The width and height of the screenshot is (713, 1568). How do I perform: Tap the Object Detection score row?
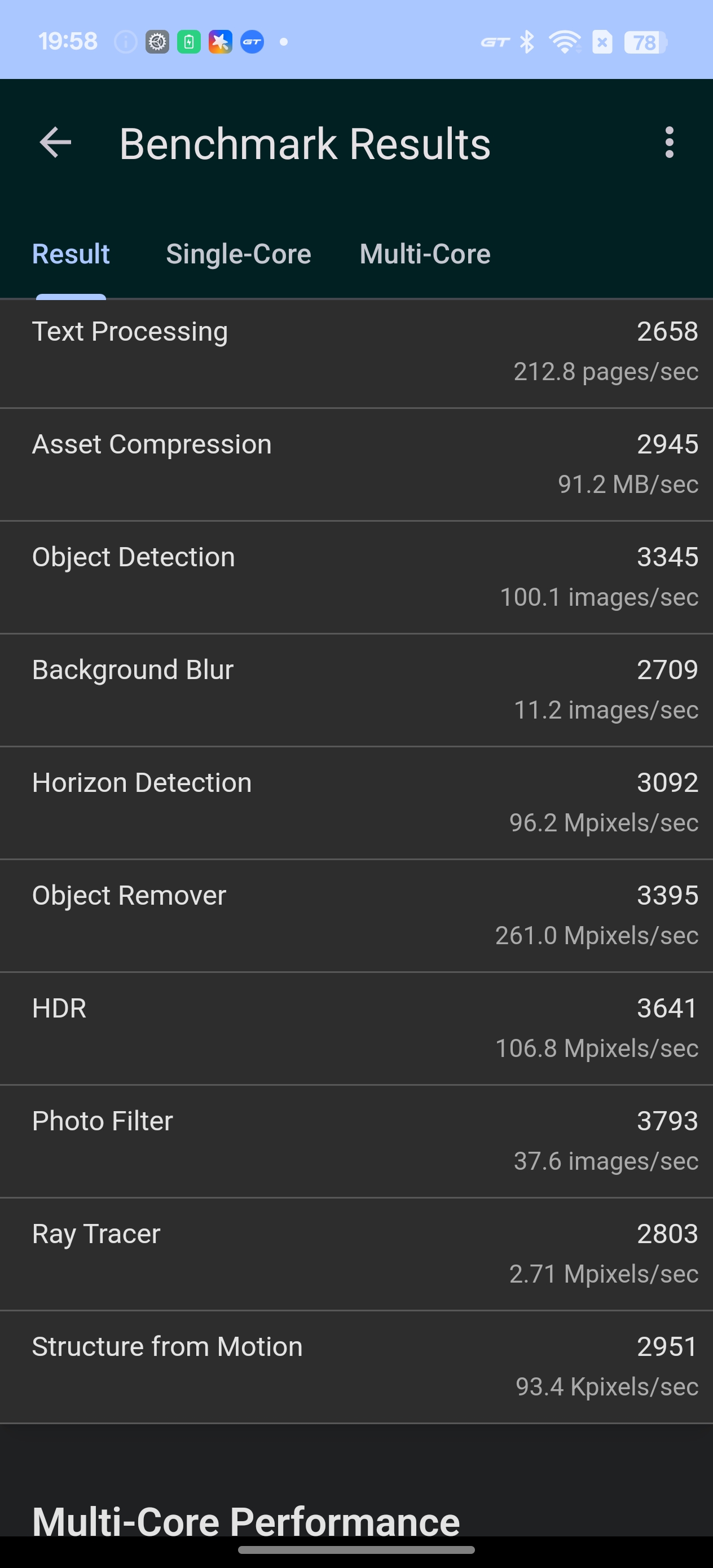(356, 577)
